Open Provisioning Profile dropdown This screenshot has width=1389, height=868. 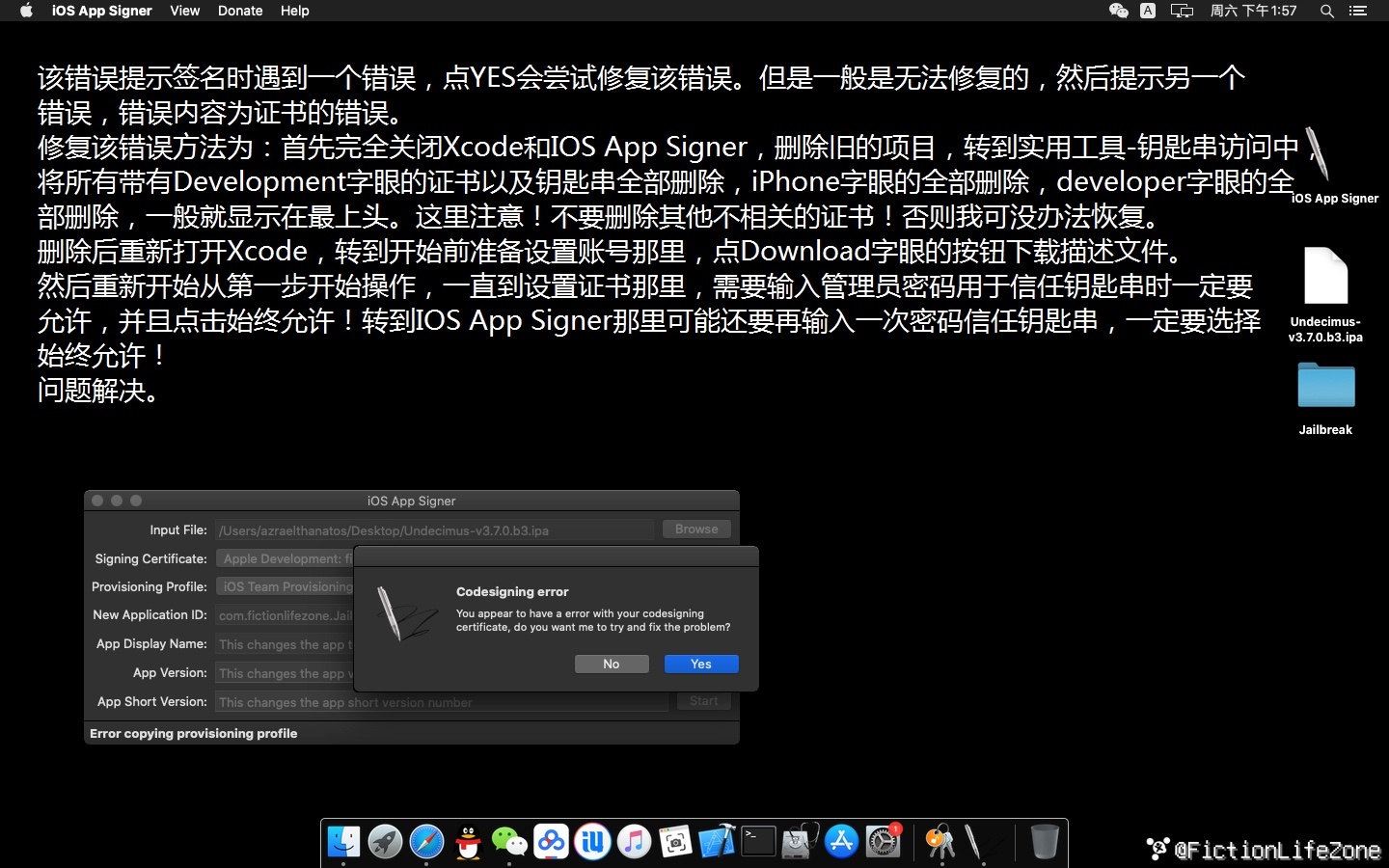[285, 586]
